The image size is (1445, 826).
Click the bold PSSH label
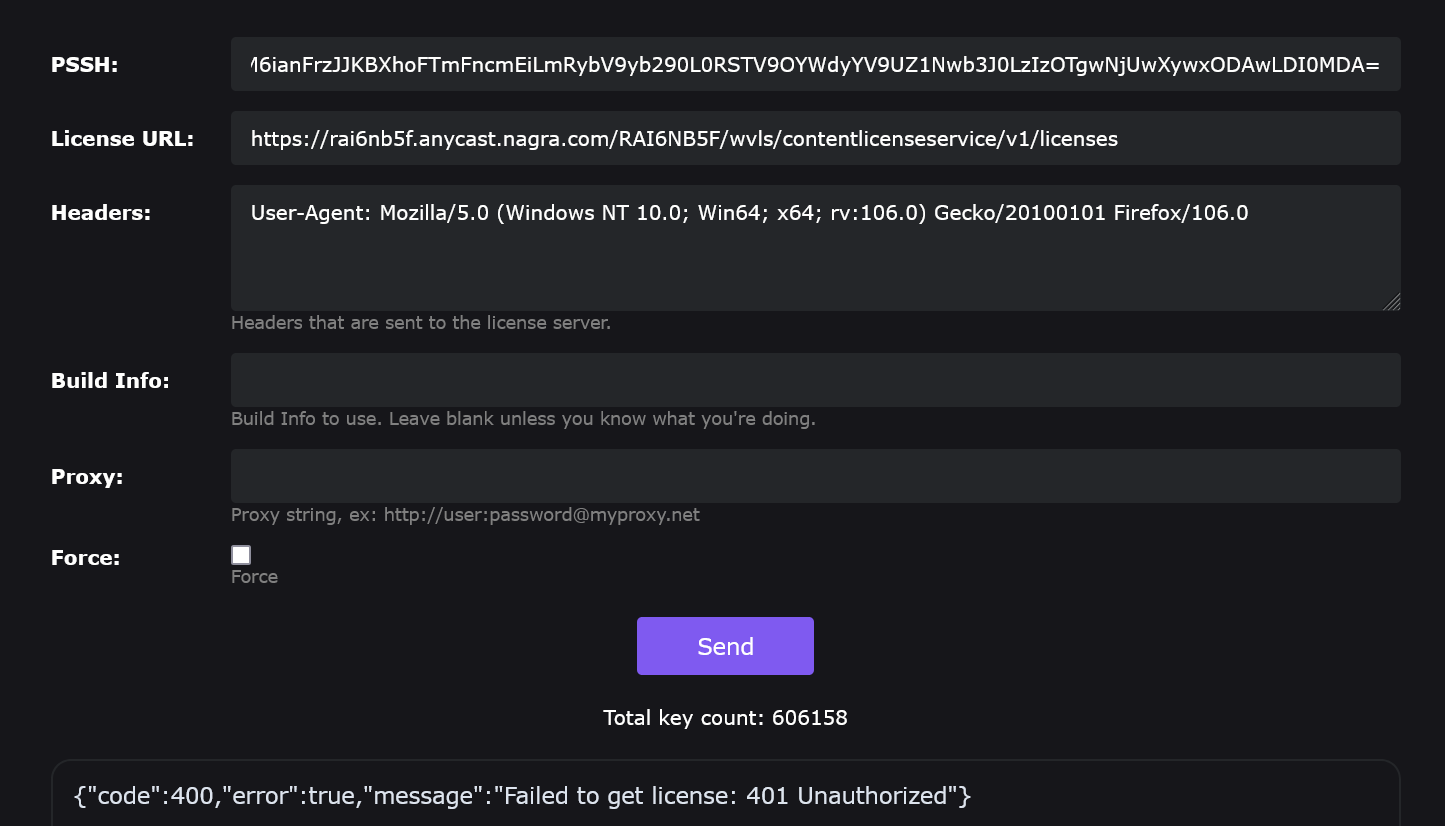pos(84,66)
